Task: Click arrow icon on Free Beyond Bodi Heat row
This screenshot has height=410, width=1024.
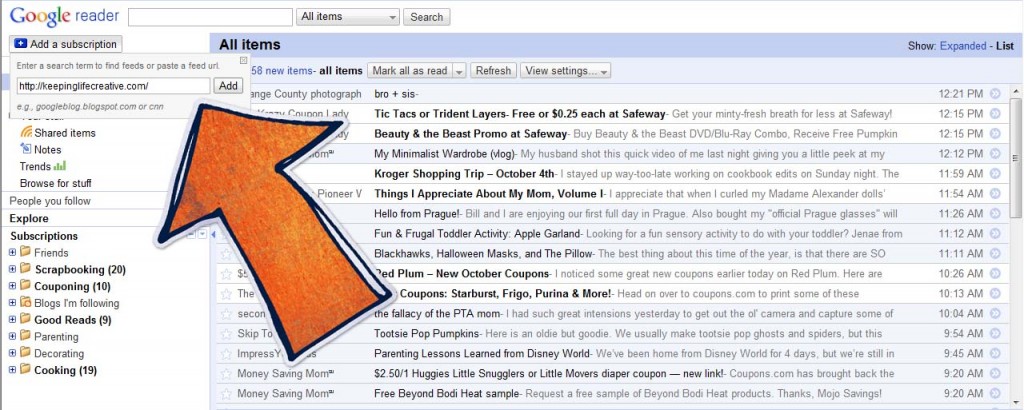Action: point(995,394)
